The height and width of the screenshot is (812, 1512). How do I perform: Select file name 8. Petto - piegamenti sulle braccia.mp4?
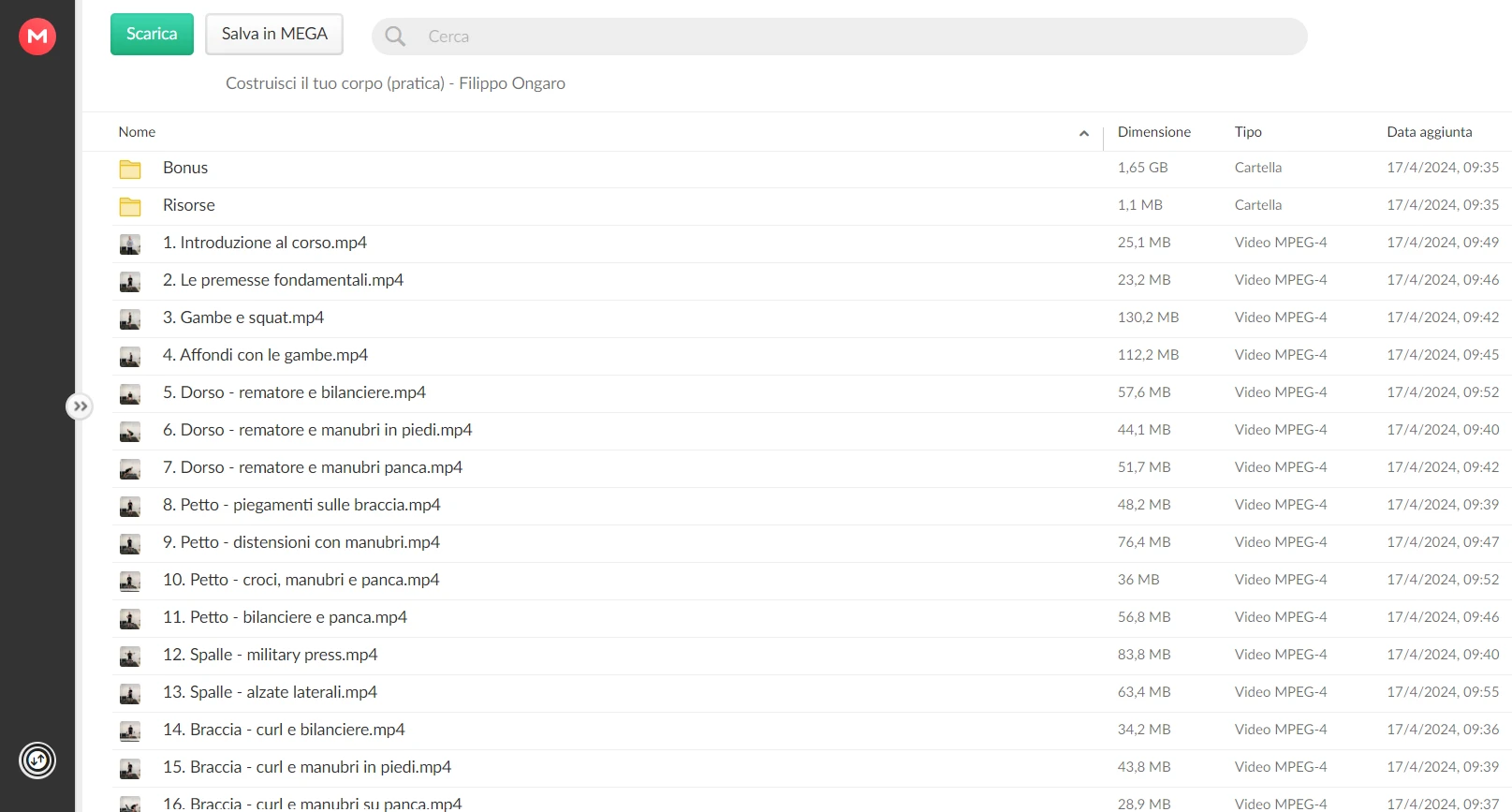pyautogui.click(x=301, y=505)
